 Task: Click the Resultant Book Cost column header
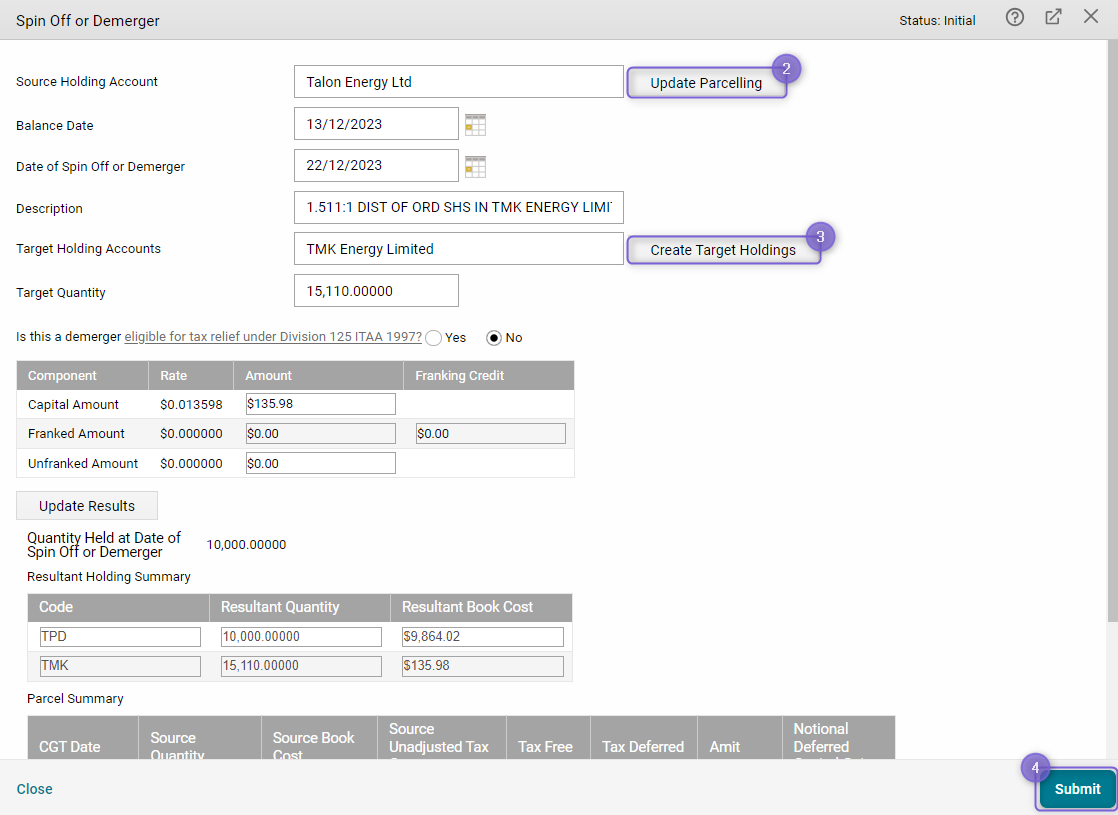click(x=481, y=607)
